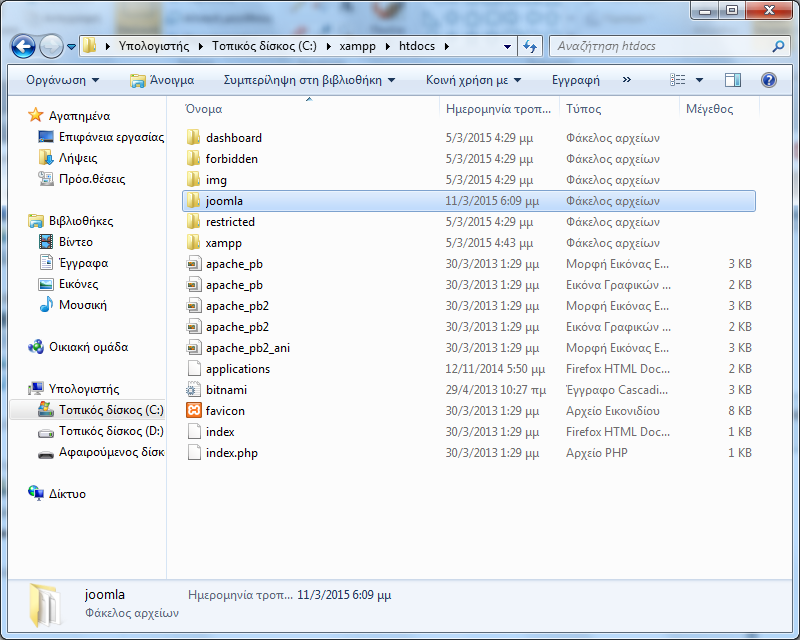Select the dashboard folder icon
The image size is (800, 640).
tap(193, 138)
